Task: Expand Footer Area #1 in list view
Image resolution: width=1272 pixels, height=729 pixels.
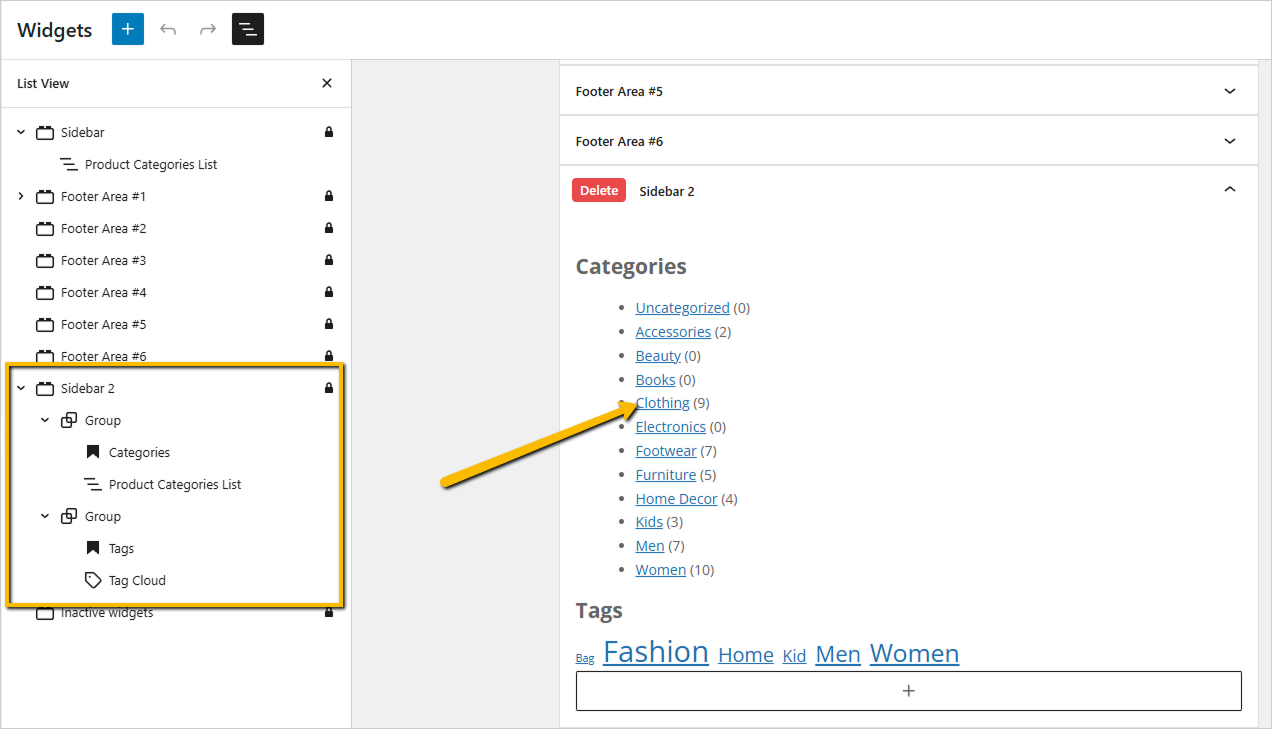Action: click(x=21, y=196)
